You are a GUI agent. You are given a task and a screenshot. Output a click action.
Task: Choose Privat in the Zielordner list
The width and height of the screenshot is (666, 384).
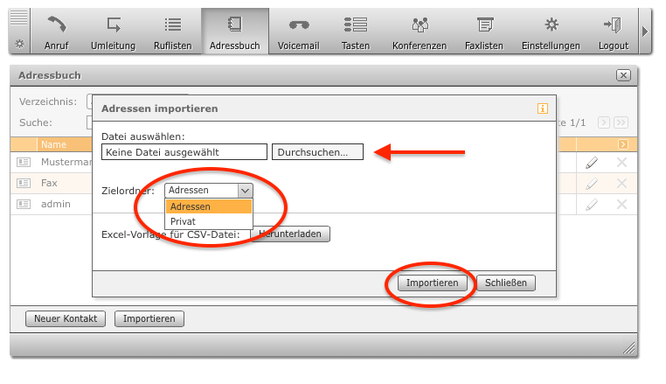click(x=209, y=221)
